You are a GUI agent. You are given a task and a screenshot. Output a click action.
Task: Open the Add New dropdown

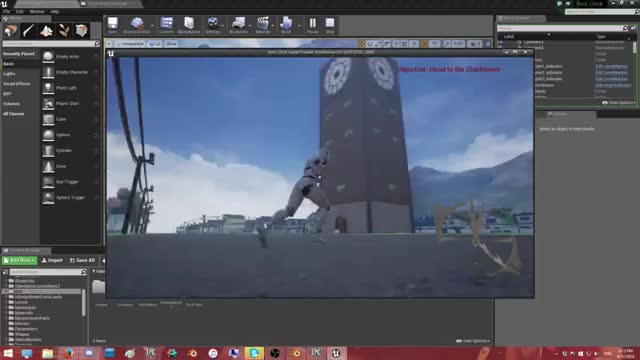[19, 260]
